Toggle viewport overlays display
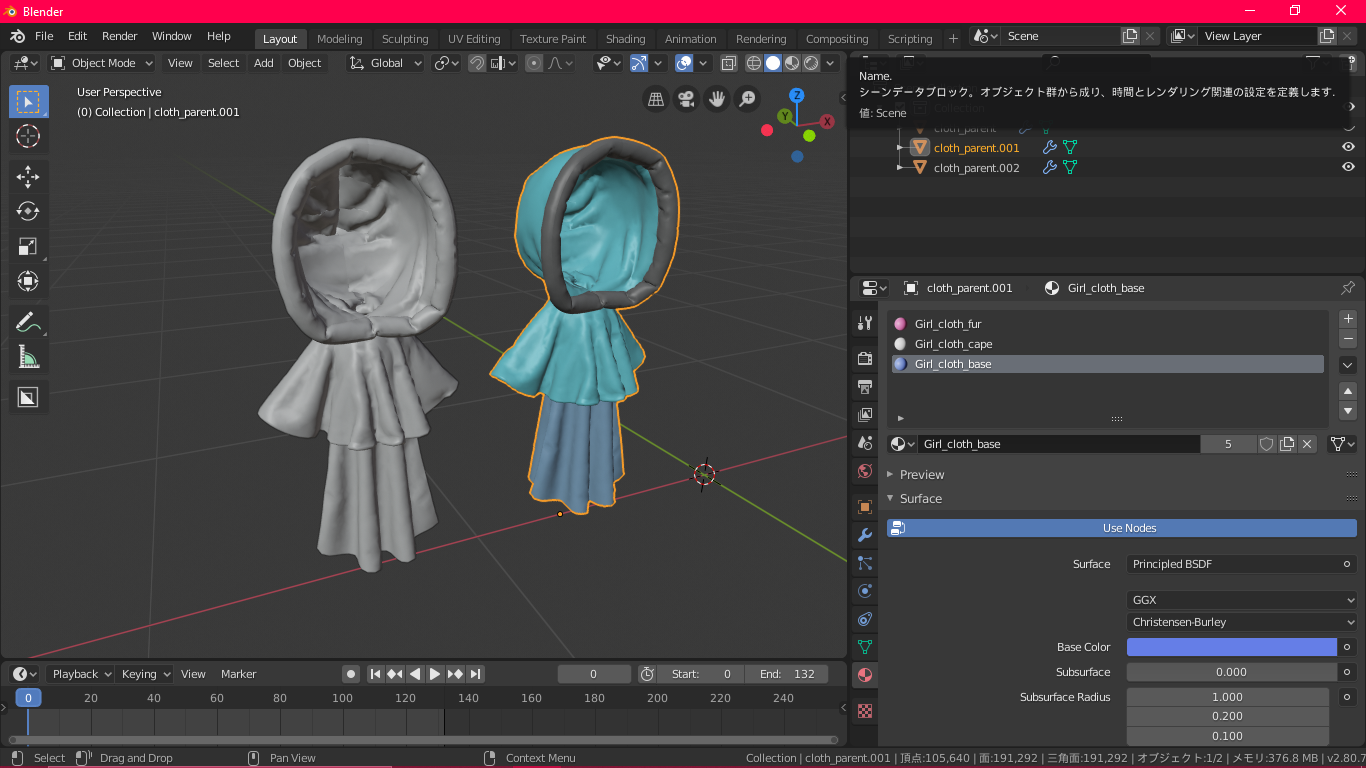 (x=684, y=63)
